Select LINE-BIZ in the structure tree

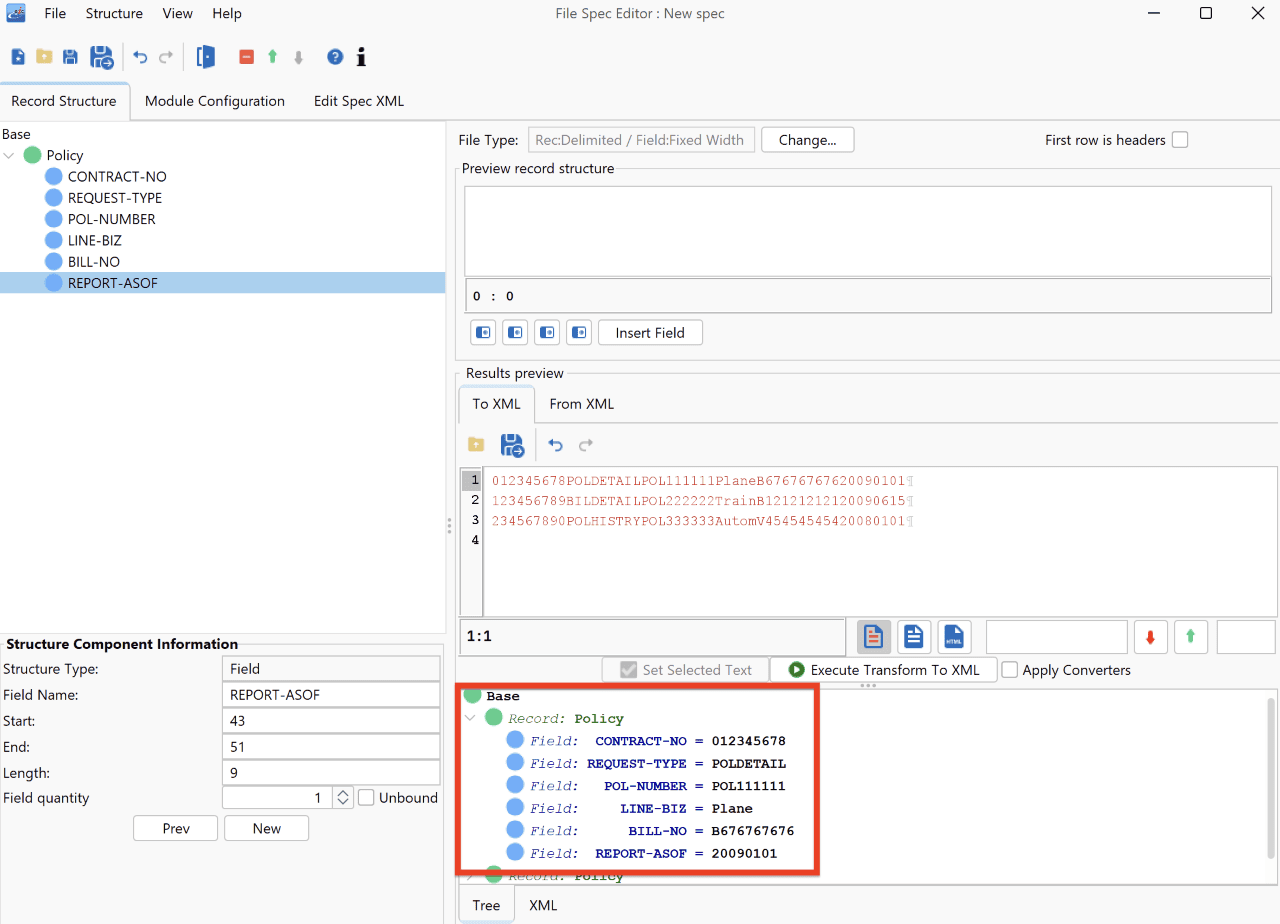pyautogui.click(x=95, y=241)
